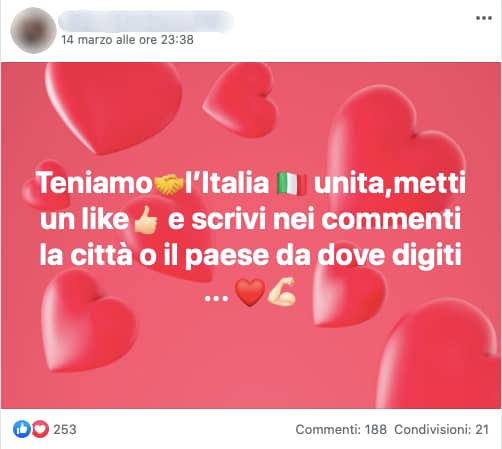502x449 pixels.
Task: Click the thumbs-up emoji after 'un like'
Action: point(146,220)
